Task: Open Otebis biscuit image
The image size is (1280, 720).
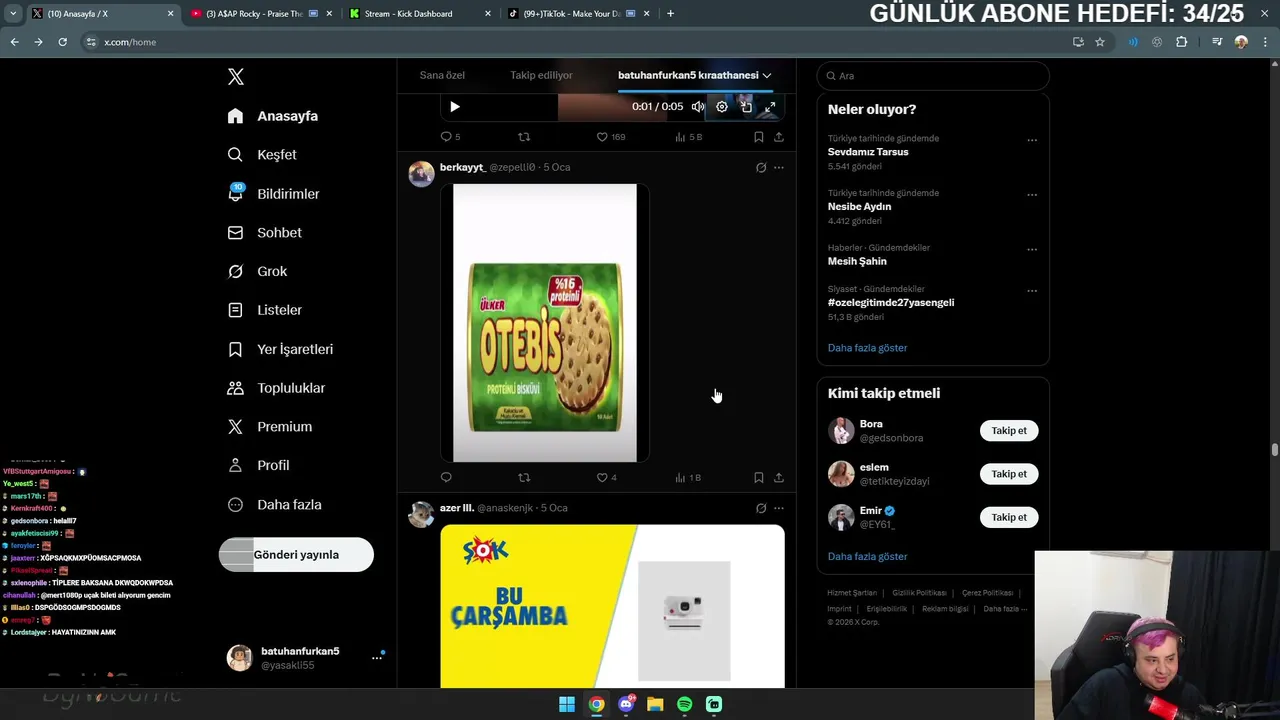Action: tap(545, 323)
